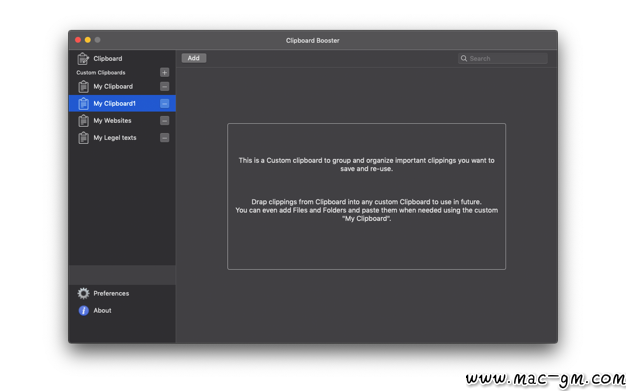Viewport: 626px width, 391px height.
Task: Select the My Legel texts entry
Action: [x=122, y=138]
